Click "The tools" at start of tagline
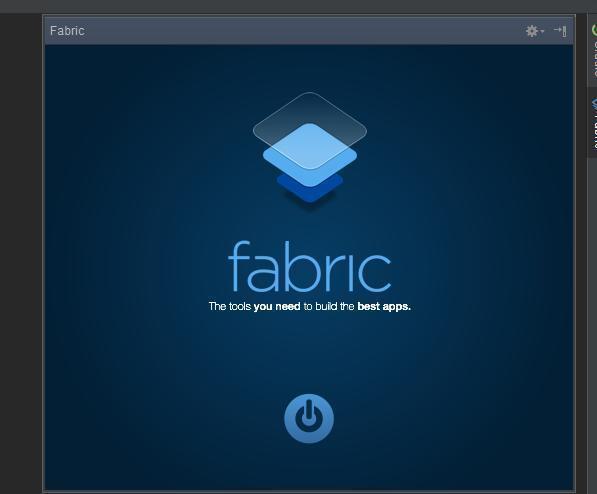 point(230,306)
